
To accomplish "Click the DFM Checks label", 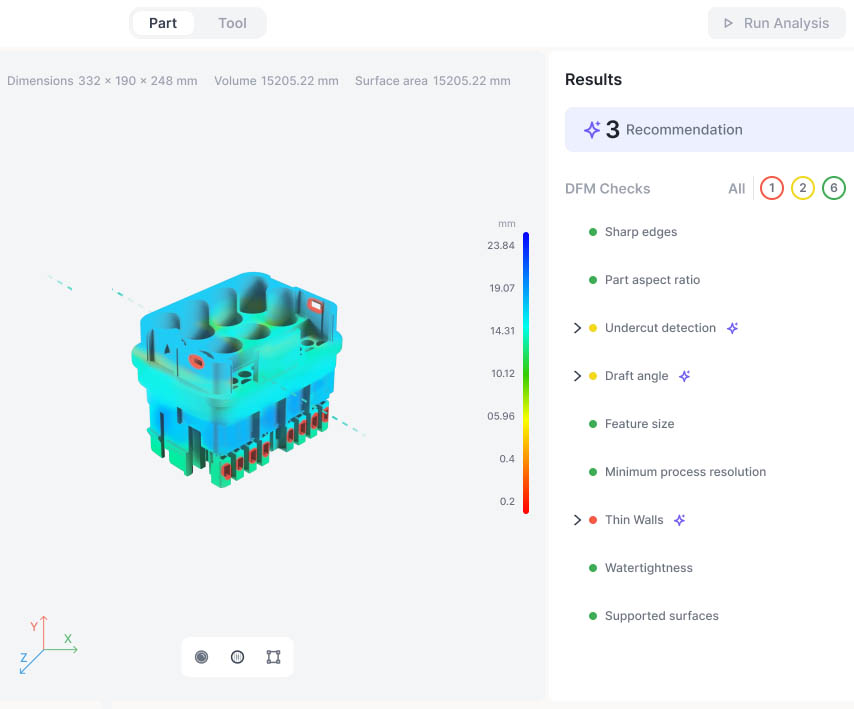I will (607, 189).
